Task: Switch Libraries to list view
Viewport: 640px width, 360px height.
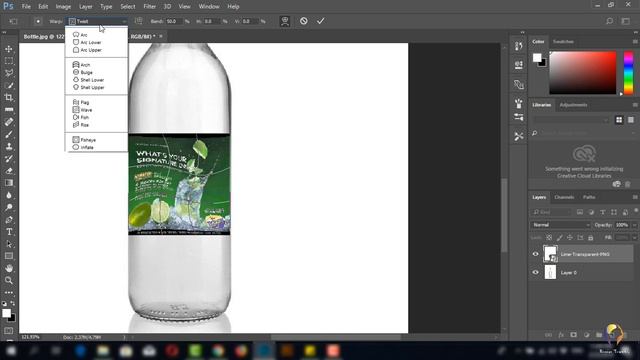Action: [x=631, y=120]
